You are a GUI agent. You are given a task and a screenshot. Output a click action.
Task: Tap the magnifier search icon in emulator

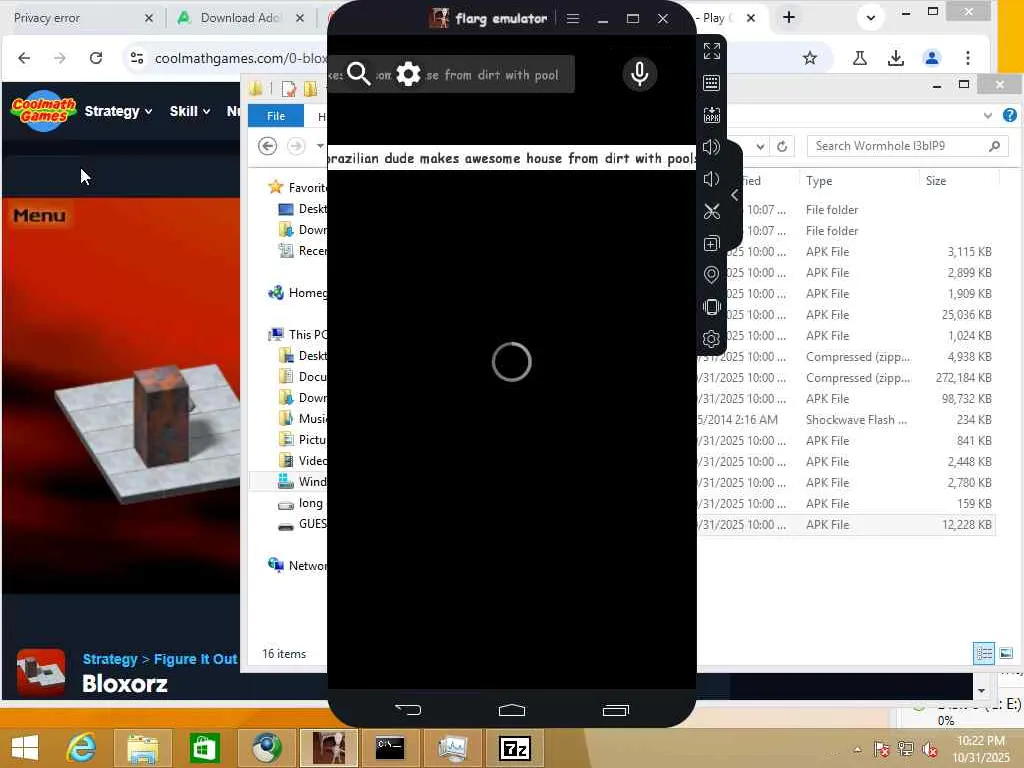click(x=359, y=74)
